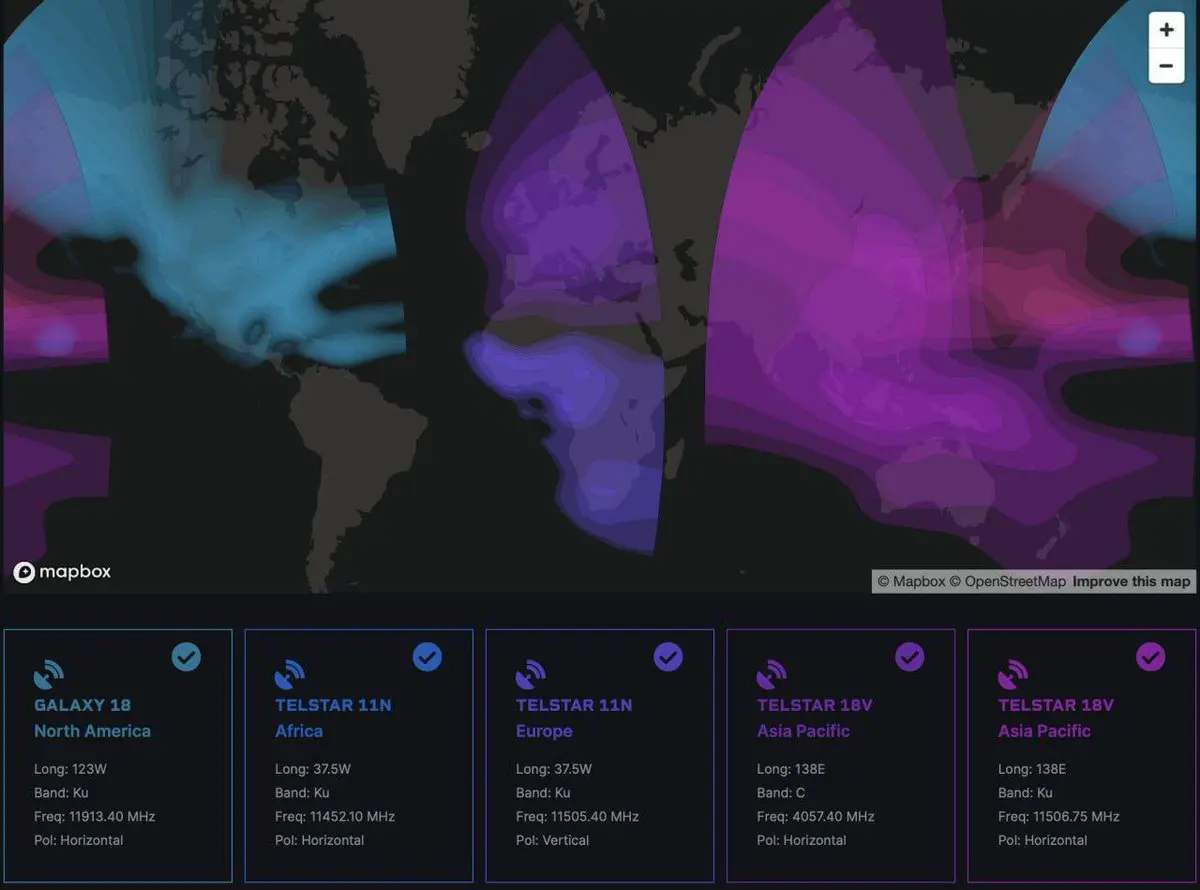Select the TELSTAR 18V title on 11506.75 MHz card

tap(1056, 705)
